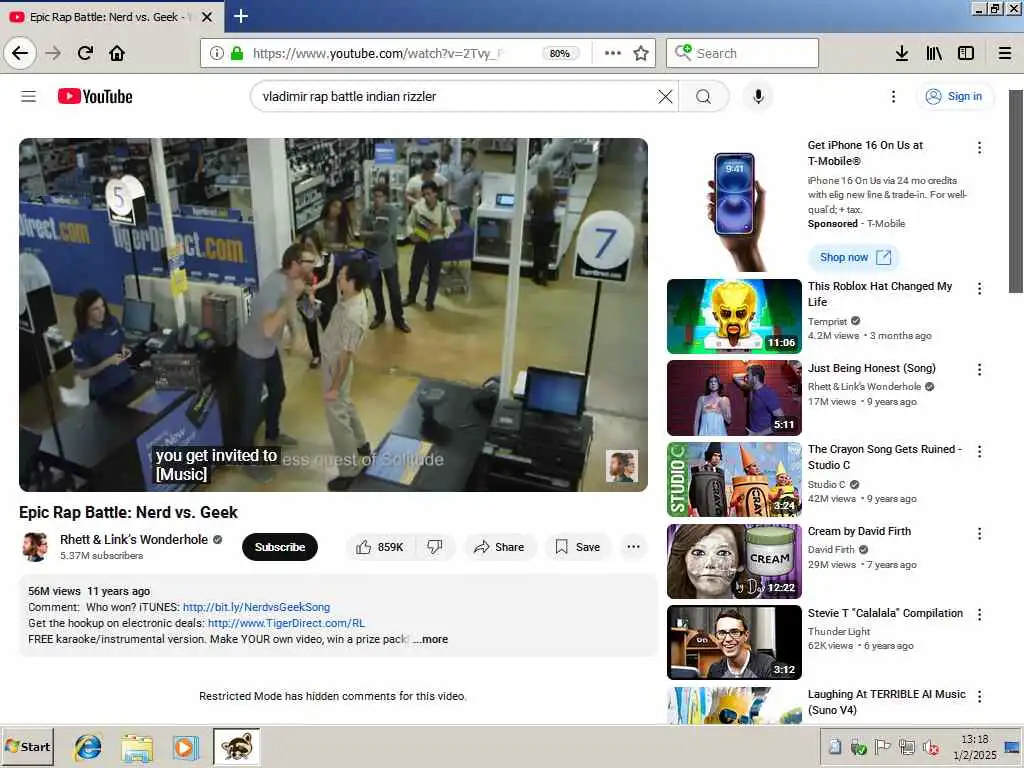Launch Internet Explorer from the taskbar
This screenshot has width=1024, height=768.
[x=88, y=747]
